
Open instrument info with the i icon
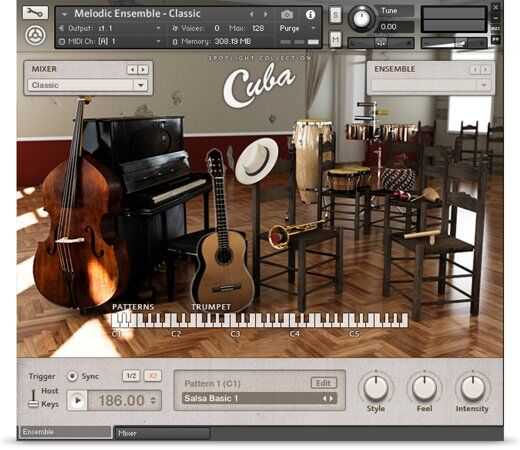(310, 14)
